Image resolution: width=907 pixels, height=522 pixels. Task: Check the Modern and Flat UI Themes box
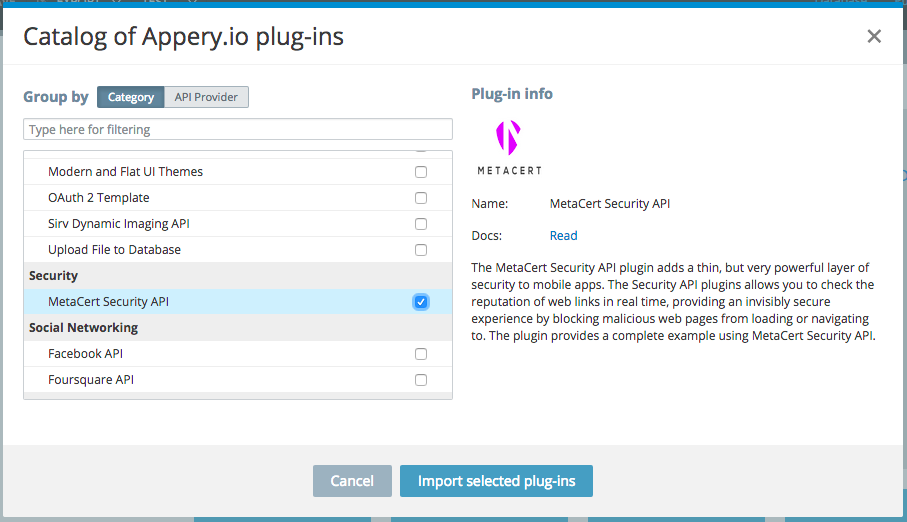click(x=421, y=172)
